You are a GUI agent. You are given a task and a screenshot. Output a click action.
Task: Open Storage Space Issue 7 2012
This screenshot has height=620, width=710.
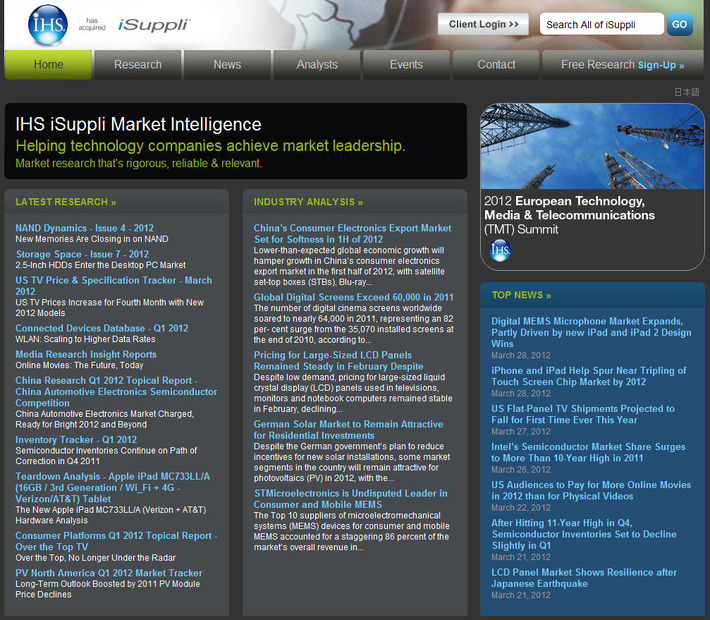pos(82,254)
